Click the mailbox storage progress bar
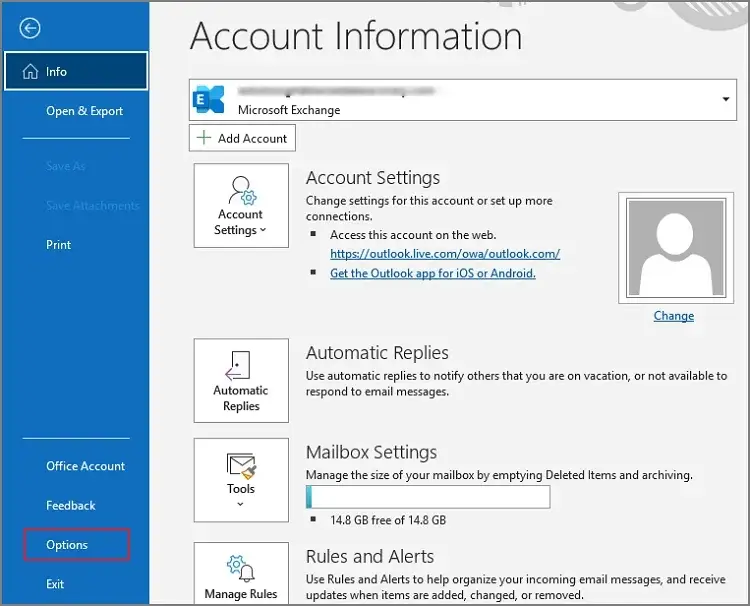Viewport: 750px width, 606px height. coord(428,497)
